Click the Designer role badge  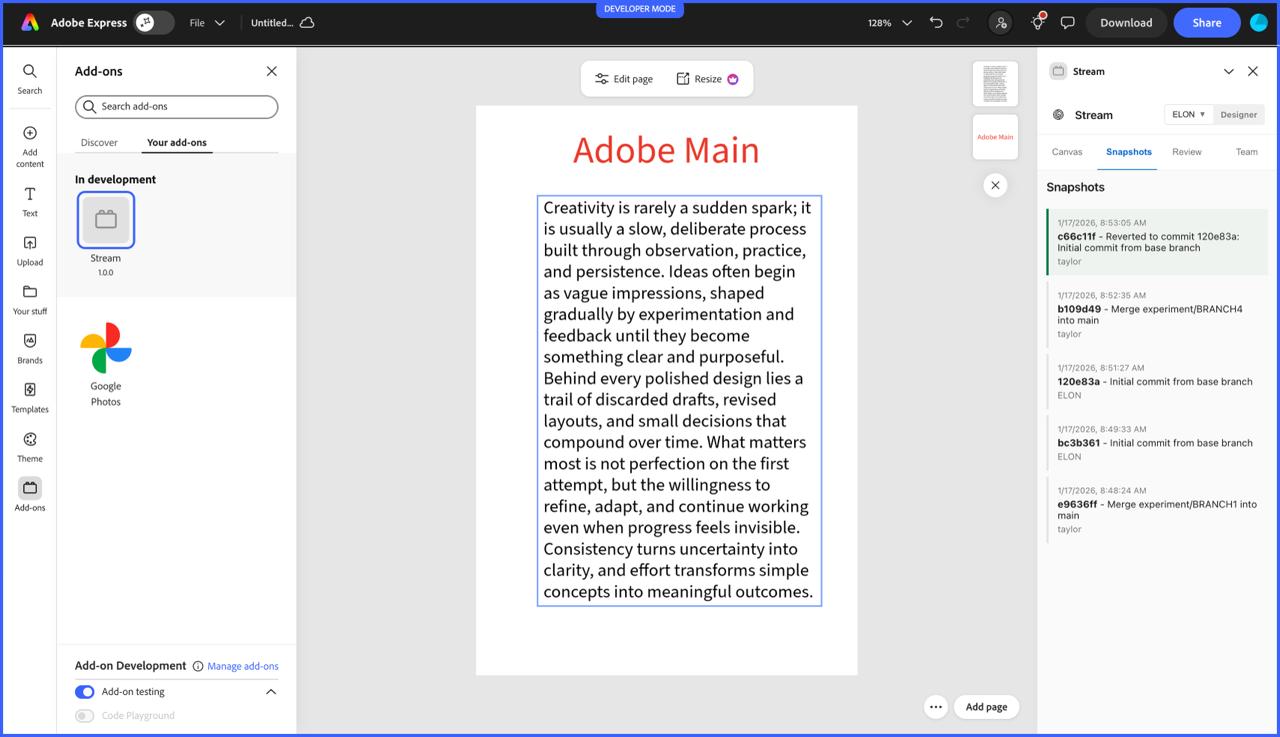pyautogui.click(x=1239, y=114)
